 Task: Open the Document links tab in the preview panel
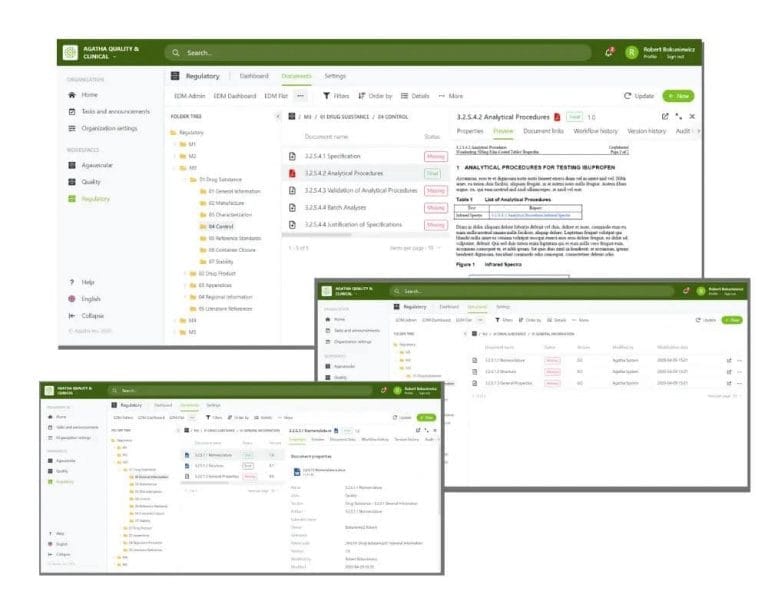543,131
